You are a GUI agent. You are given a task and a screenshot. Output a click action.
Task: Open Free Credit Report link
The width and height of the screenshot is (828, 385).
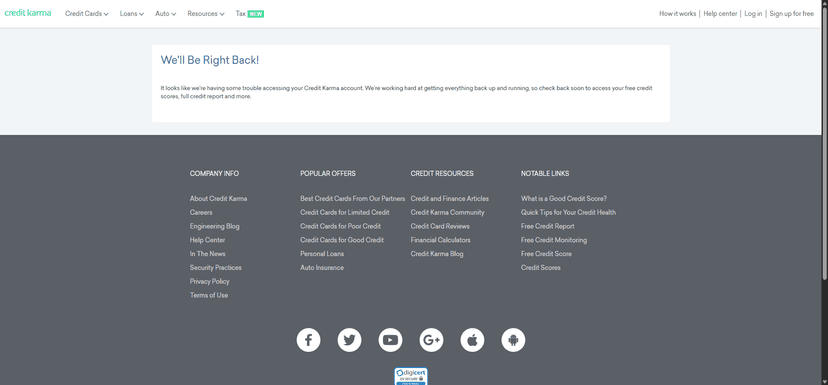[x=548, y=226]
